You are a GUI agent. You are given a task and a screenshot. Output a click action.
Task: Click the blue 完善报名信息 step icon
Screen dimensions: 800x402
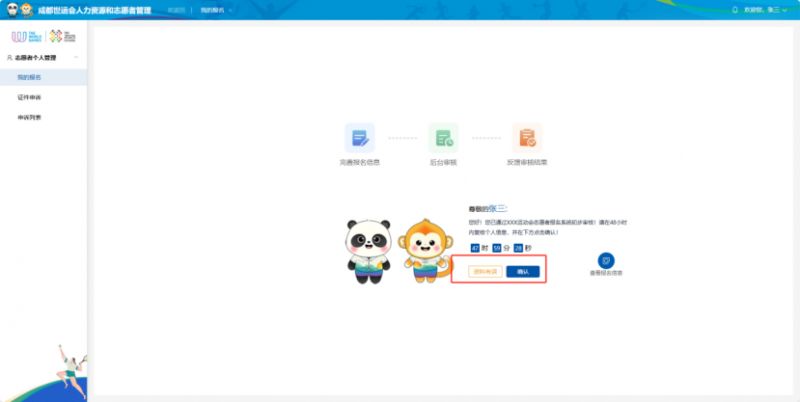pos(360,138)
